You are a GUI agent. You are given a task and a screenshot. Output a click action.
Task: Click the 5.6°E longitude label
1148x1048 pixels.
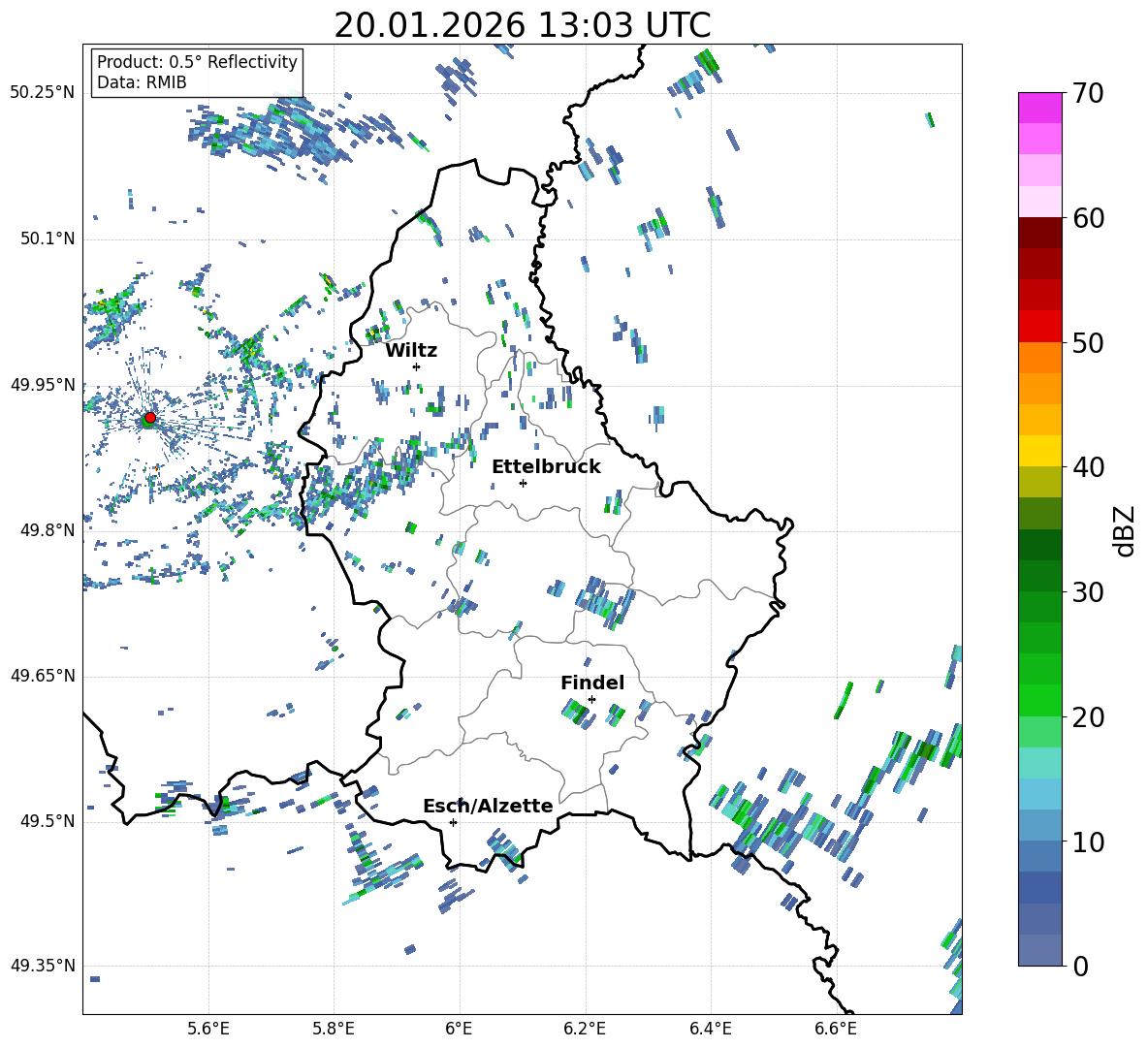[208, 1029]
